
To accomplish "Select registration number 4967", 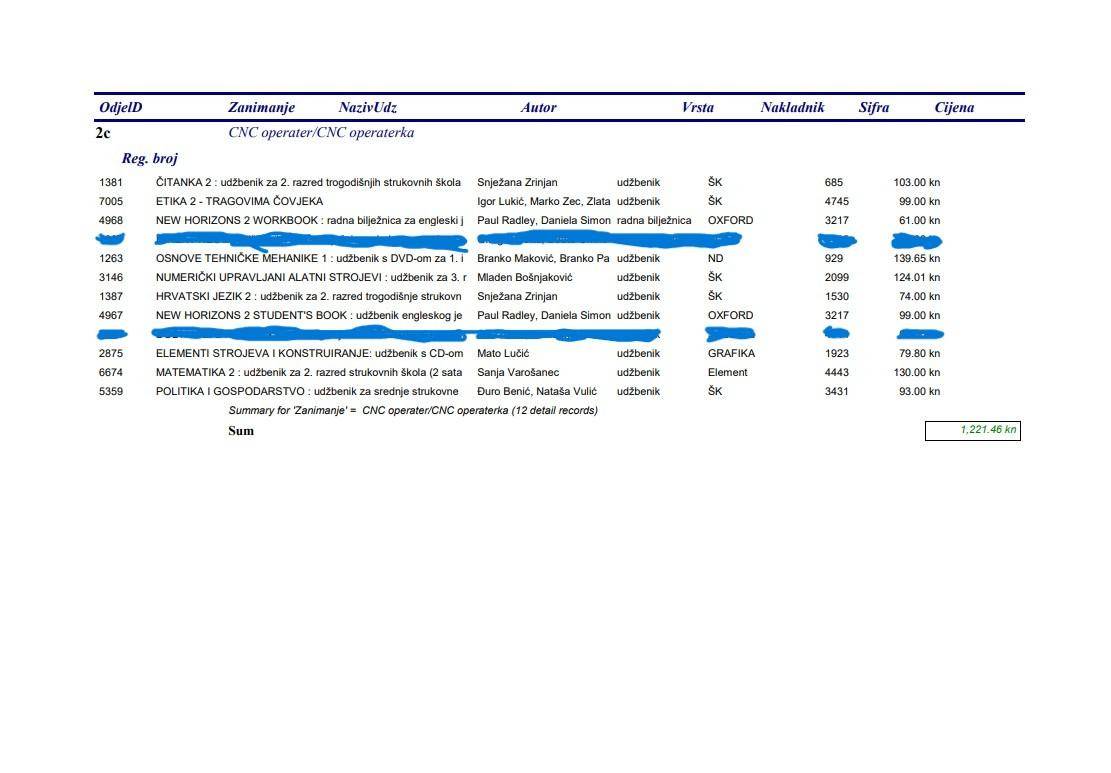I will pos(111,316).
